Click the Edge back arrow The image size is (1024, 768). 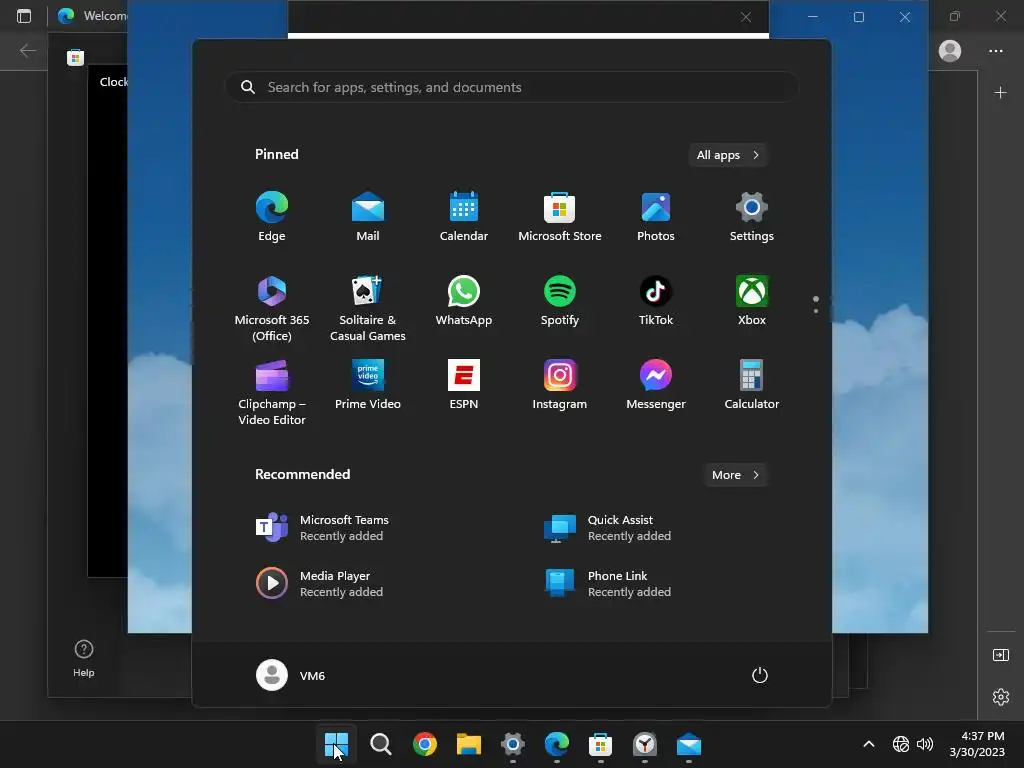[27, 50]
